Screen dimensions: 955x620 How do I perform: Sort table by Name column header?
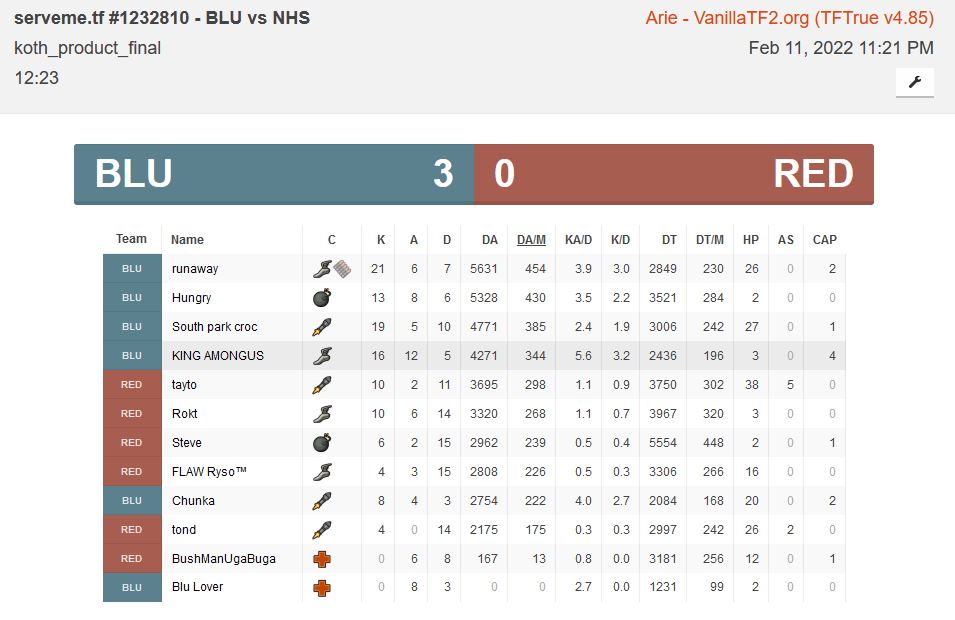pyautogui.click(x=187, y=239)
